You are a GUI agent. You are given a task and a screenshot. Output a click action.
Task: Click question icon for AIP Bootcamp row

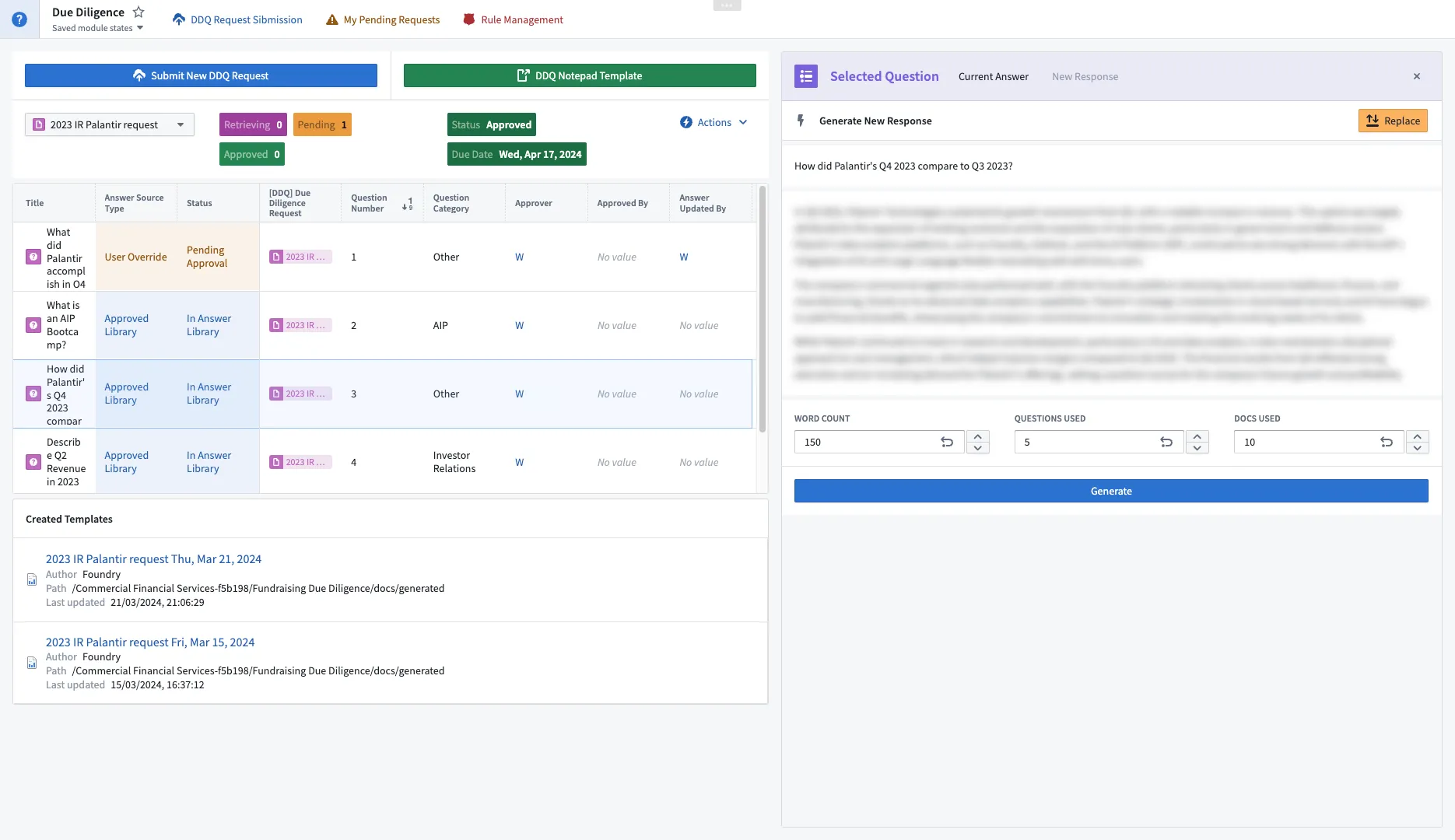coord(33,325)
